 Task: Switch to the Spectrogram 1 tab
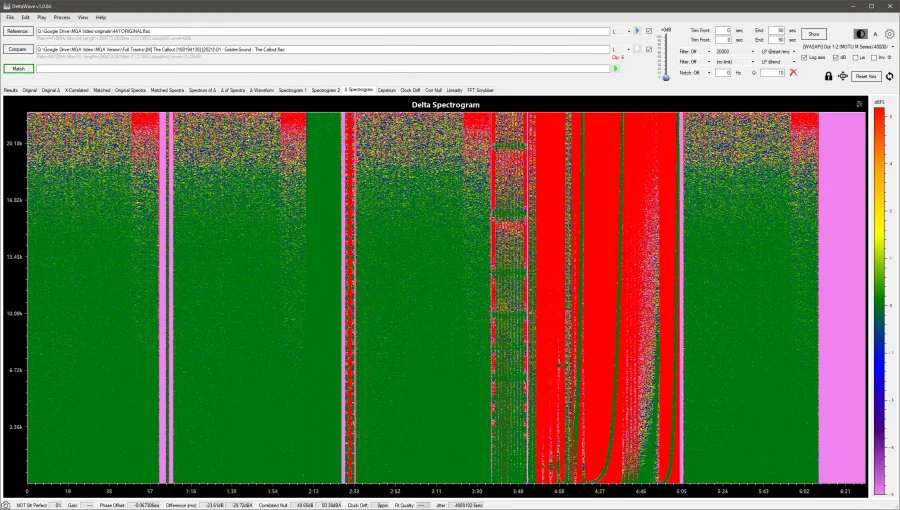(x=292, y=90)
